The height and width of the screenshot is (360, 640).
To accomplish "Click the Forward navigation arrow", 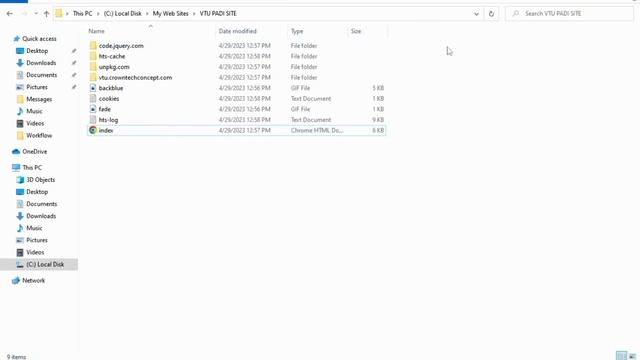I will [x=24, y=13].
